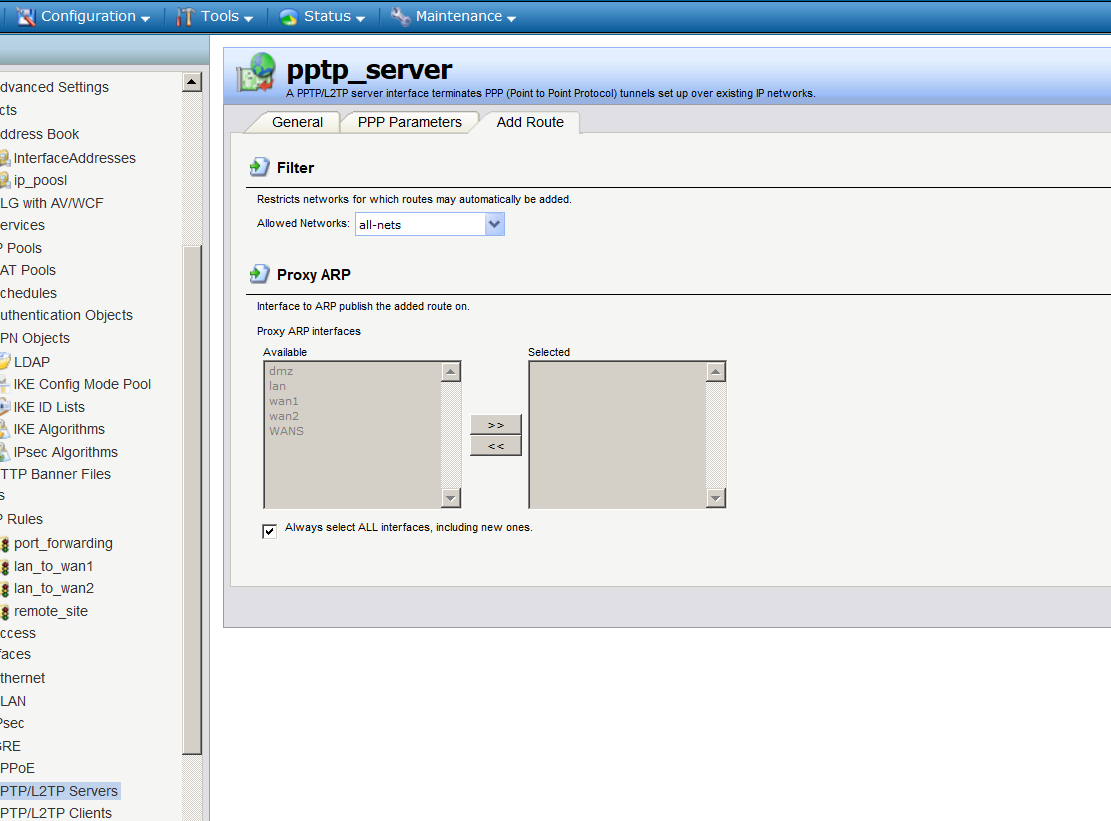Open IP Pools in sidebar
This screenshot has height=821, width=1111.
(x=21, y=248)
